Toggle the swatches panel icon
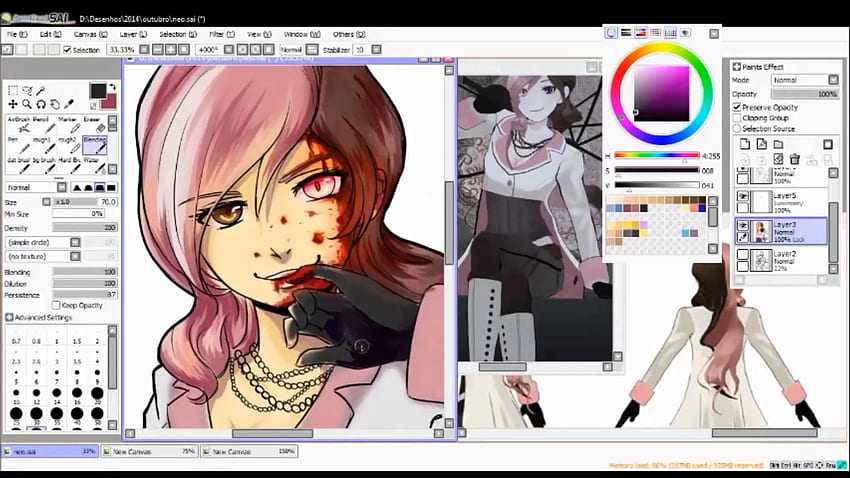The height and width of the screenshot is (478, 850). click(671, 33)
